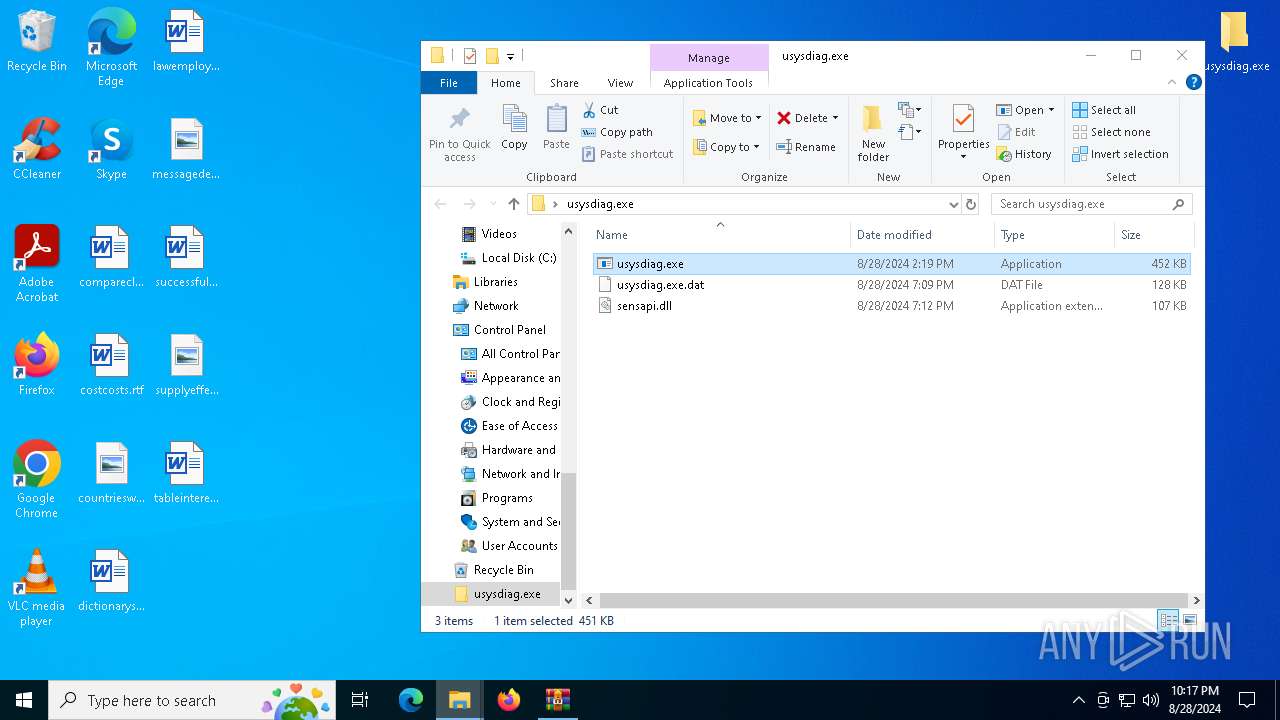The image size is (1280, 720).
Task: Click the navigation pane vertical scrollbar
Action: [568, 530]
